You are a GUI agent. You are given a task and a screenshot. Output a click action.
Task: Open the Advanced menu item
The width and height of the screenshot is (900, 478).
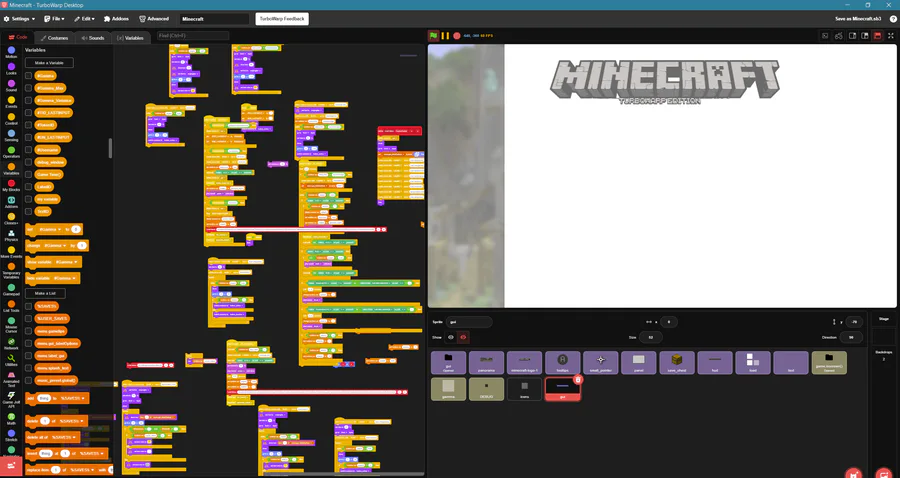pyautogui.click(x=154, y=19)
